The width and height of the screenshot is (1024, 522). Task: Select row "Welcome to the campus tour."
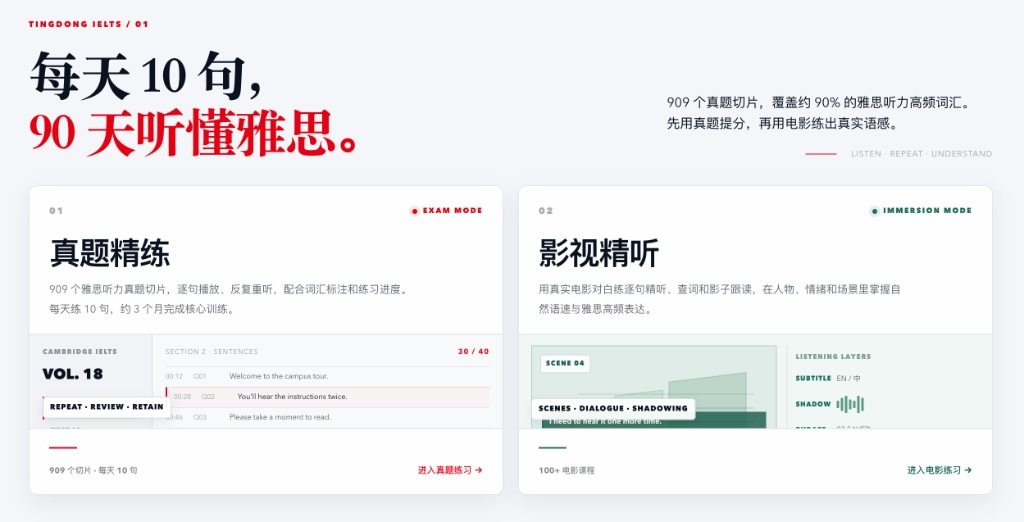point(327,376)
